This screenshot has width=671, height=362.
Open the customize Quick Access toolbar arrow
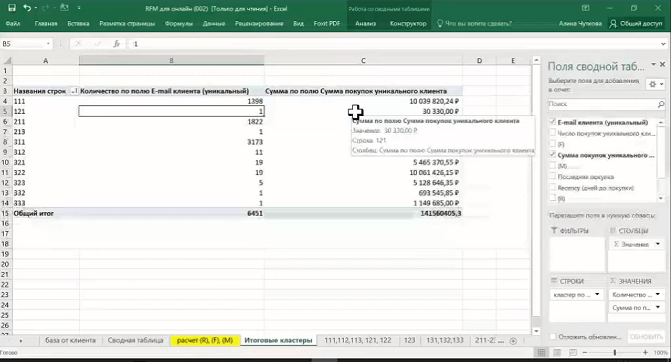tap(79, 8)
